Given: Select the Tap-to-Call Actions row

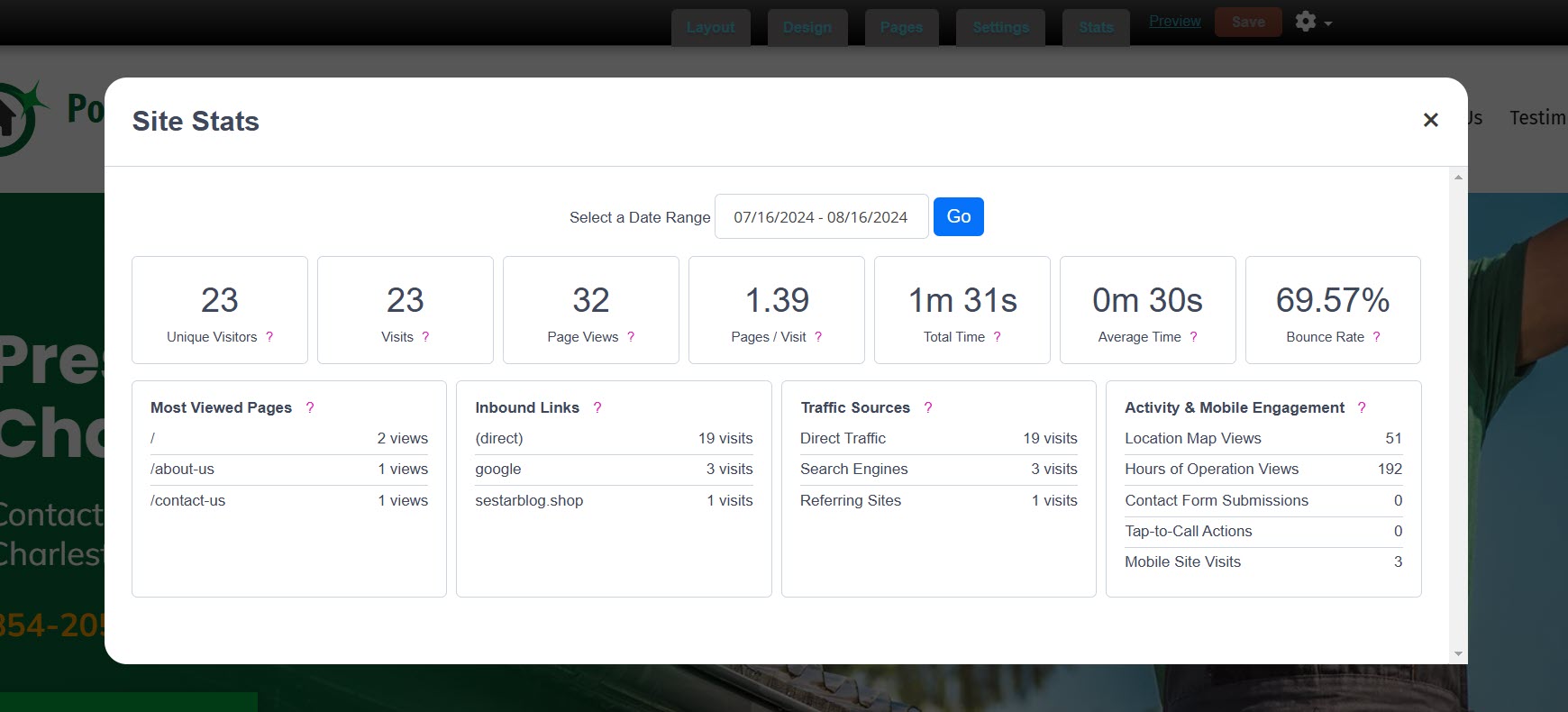Looking at the screenshot, I should coord(1263,532).
